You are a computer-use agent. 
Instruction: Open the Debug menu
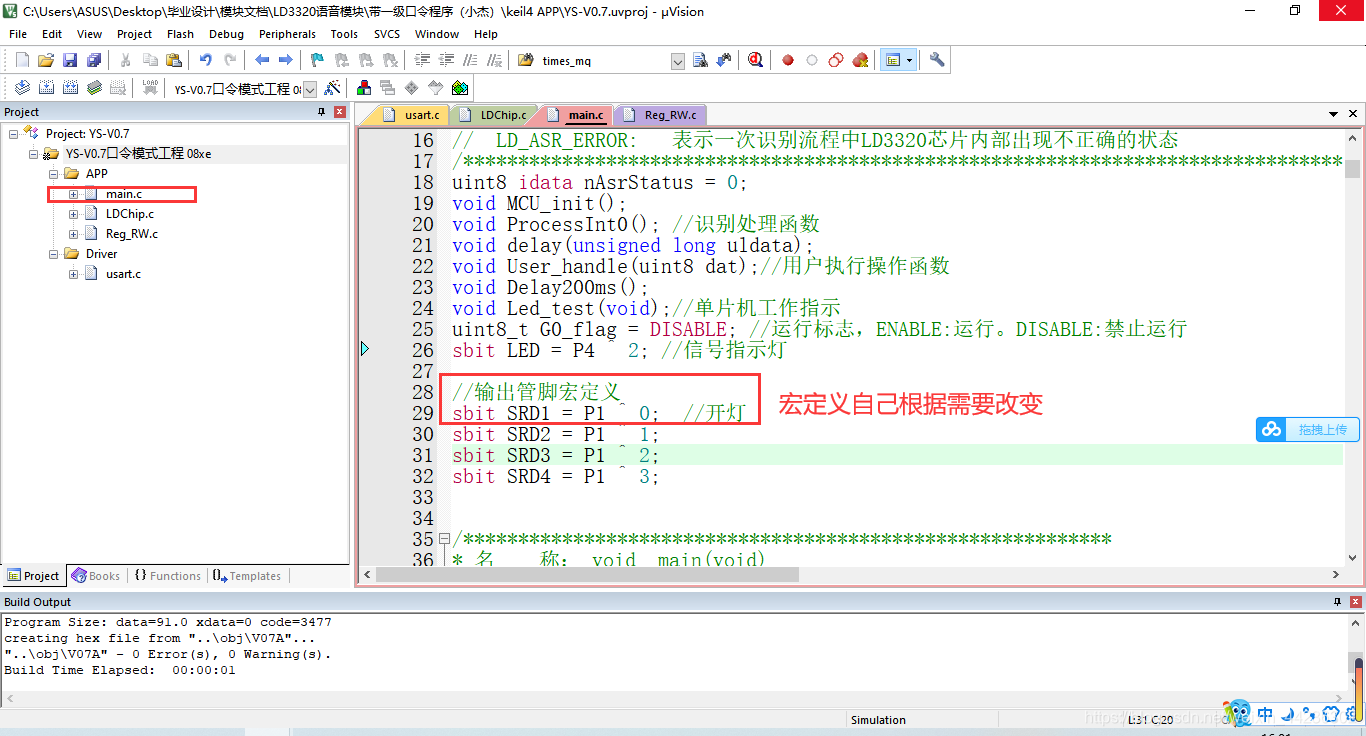(226, 34)
